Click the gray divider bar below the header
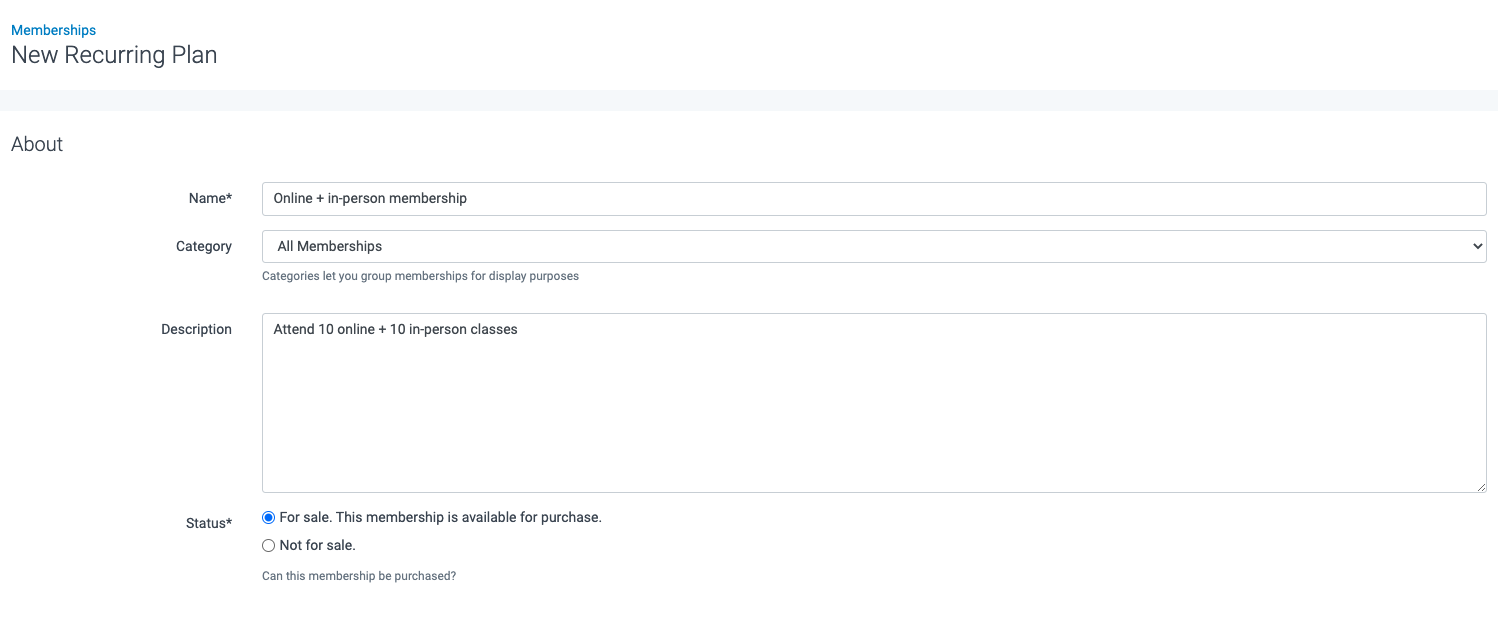 pyautogui.click(x=749, y=99)
